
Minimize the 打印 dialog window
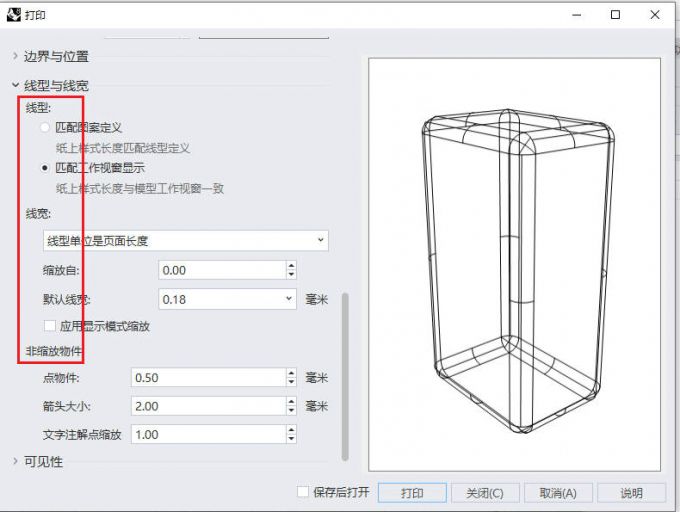click(x=577, y=15)
